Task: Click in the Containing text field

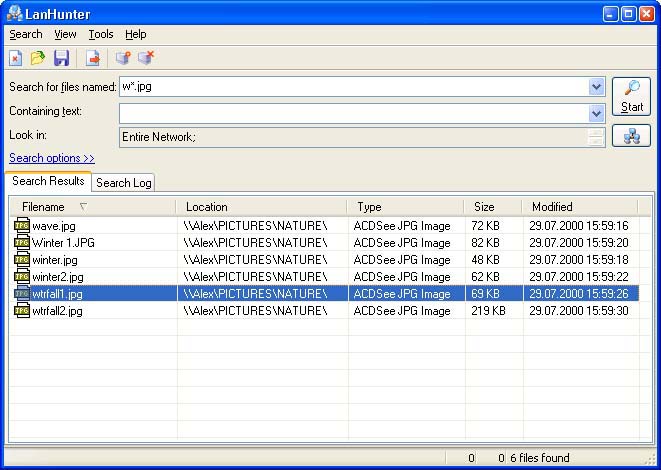Action: 354,113
